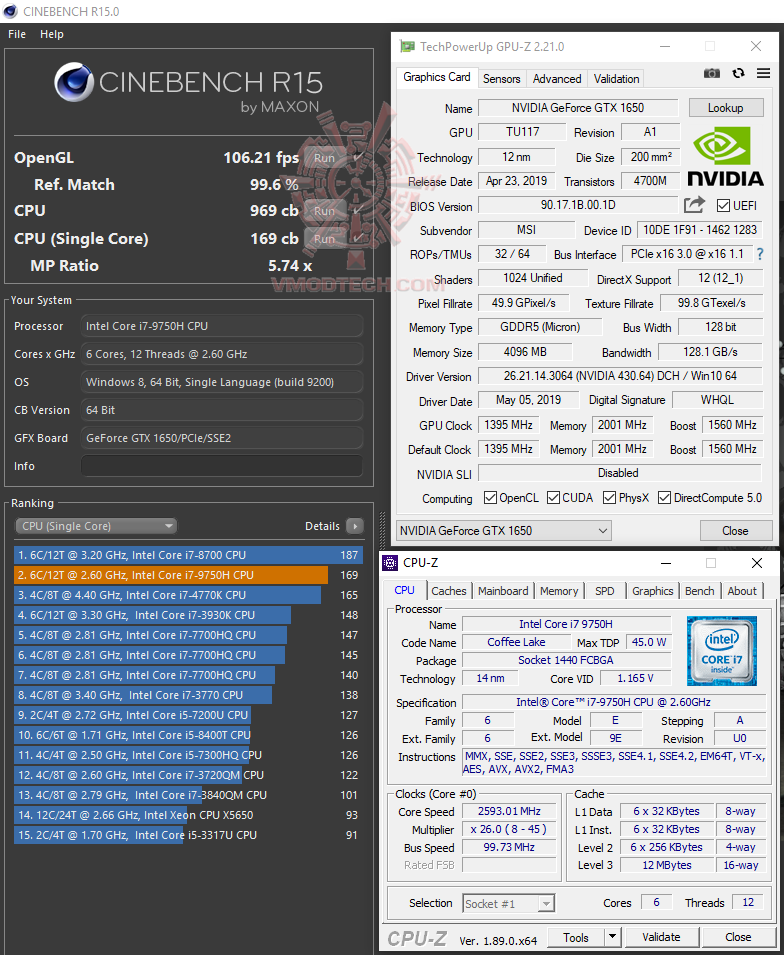Viewport: 784px width, 955px height.
Task: Click the NVIDIA logo in GPU-Z
Action: coord(725,156)
